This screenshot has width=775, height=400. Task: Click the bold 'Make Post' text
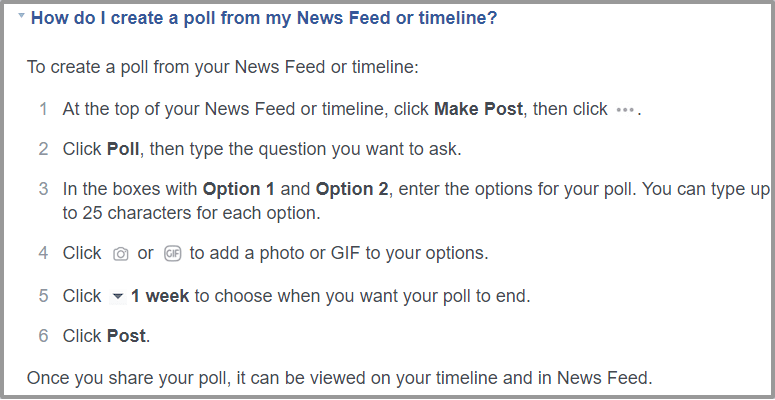[478, 109]
